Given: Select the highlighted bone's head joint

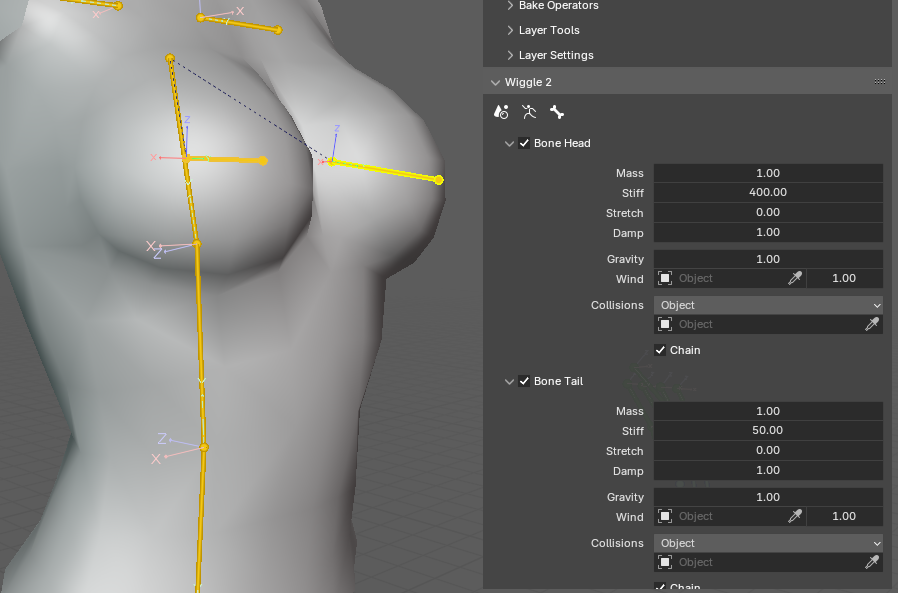Looking at the screenshot, I should pos(331,162).
